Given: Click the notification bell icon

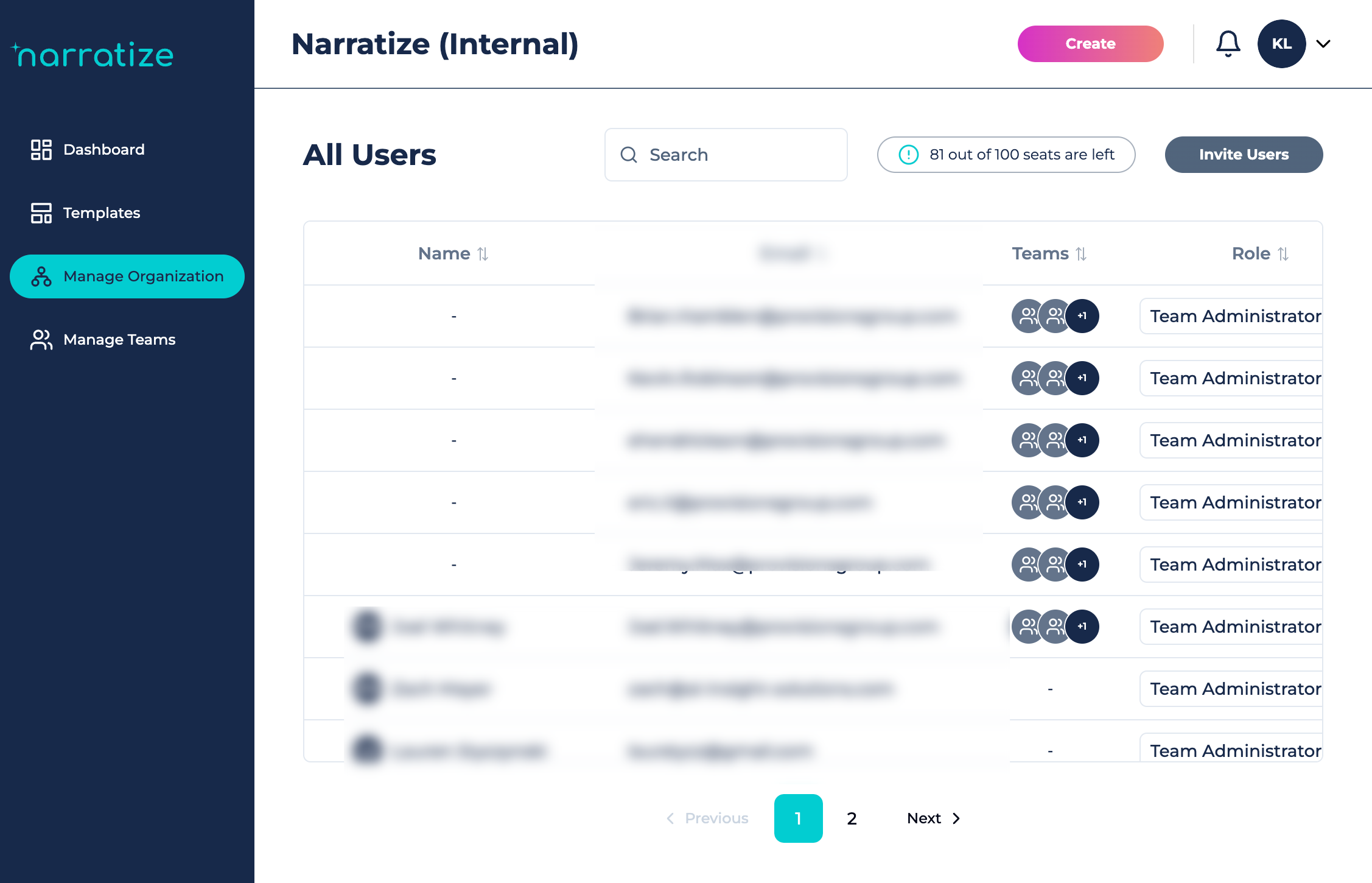Looking at the screenshot, I should [1228, 44].
